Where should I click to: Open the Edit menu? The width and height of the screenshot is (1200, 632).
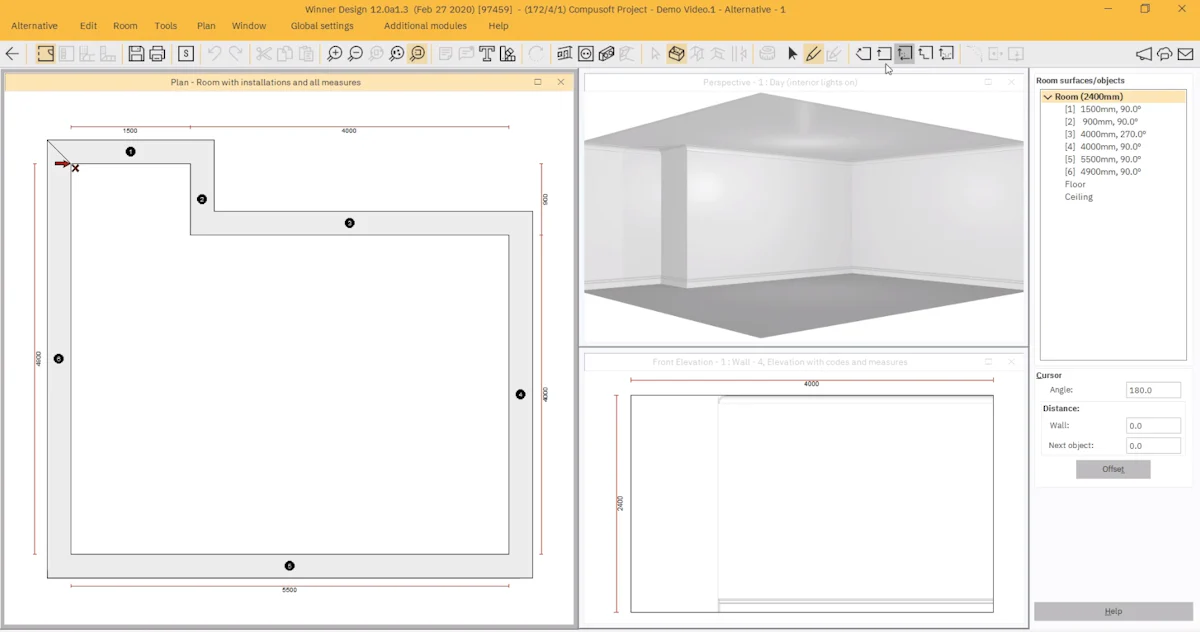(x=88, y=26)
